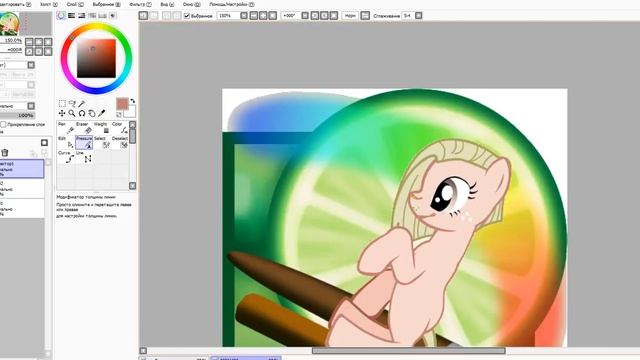The height and width of the screenshot is (360, 640).
Task: Select the Weight linework tool
Action: (102, 128)
